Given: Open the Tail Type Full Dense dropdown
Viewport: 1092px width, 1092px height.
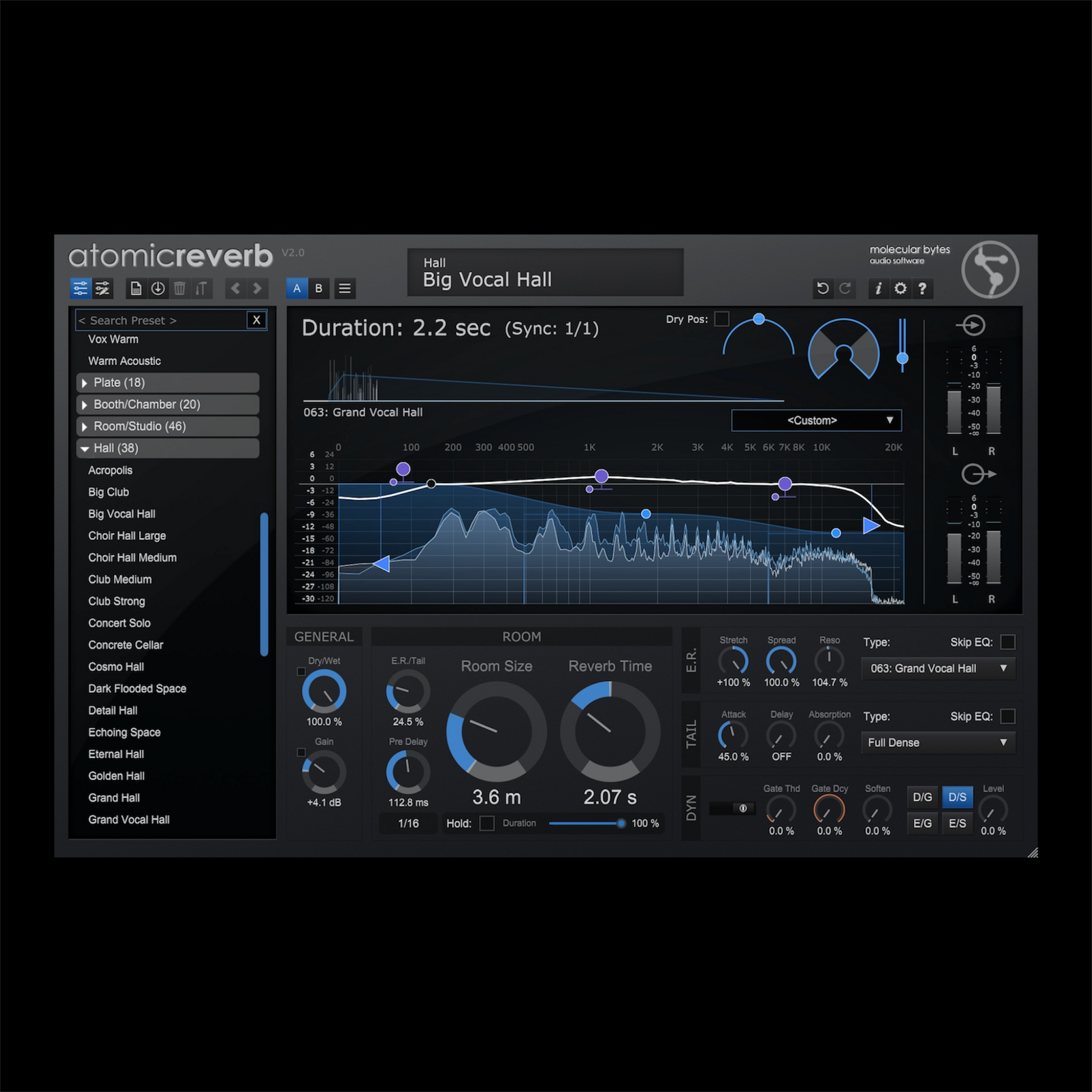Looking at the screenshot, I should [937, 743].
